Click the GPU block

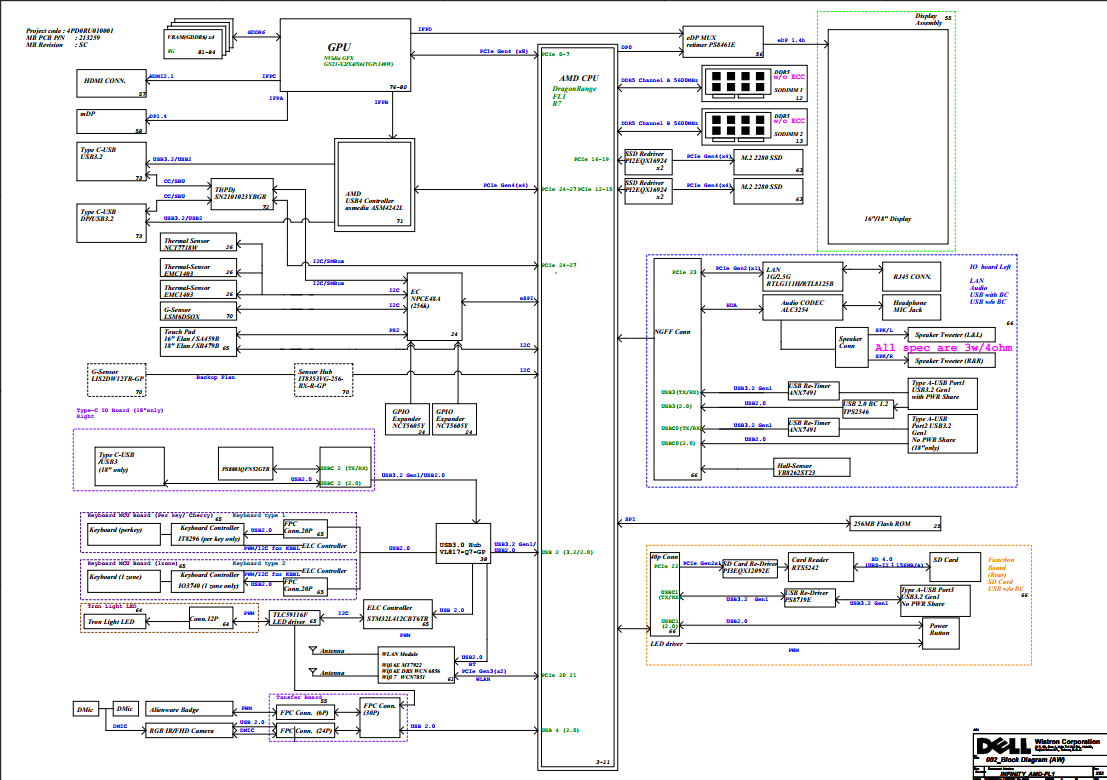(x=345, y=55)
